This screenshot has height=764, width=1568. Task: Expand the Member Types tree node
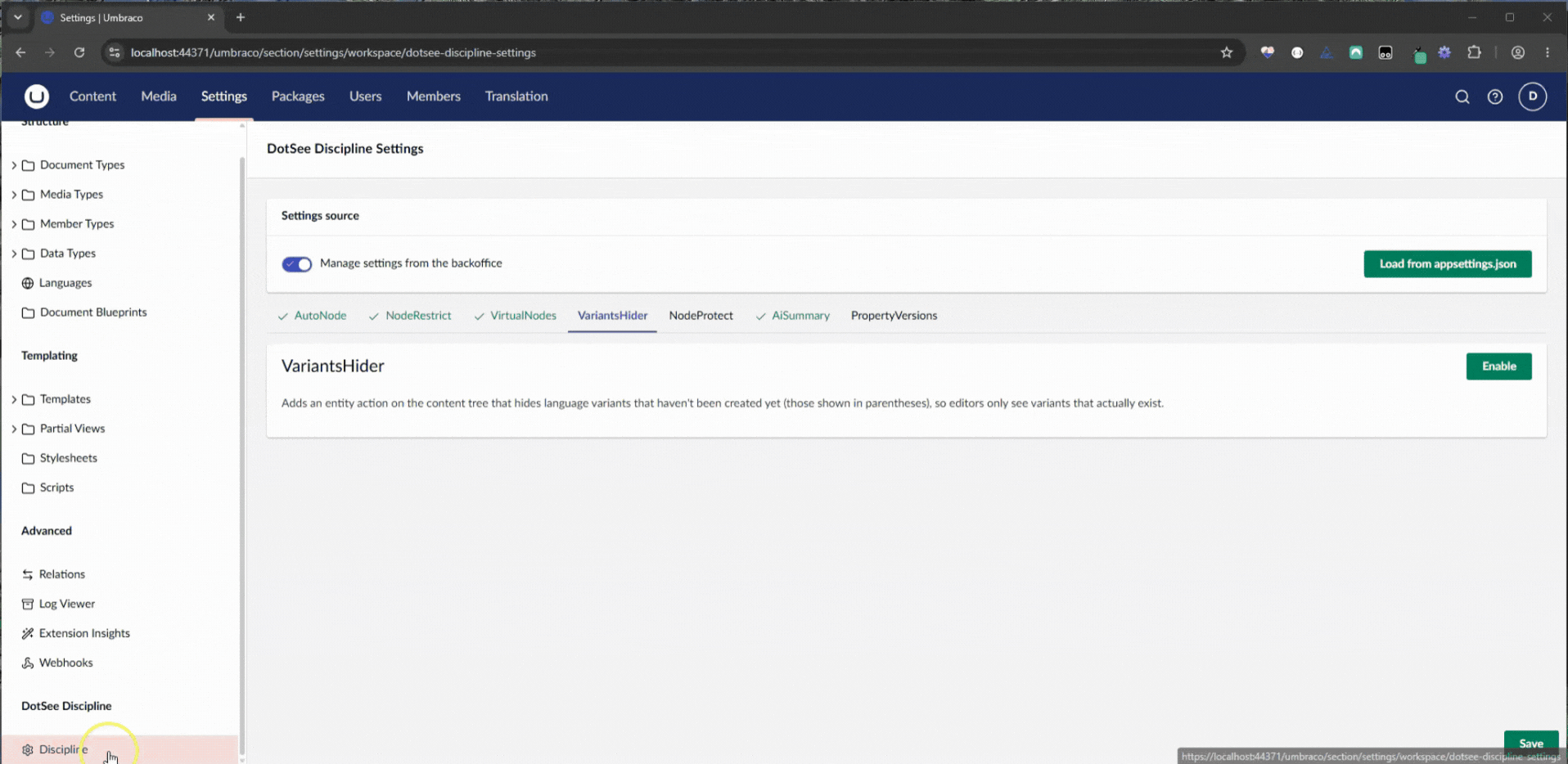14,224
